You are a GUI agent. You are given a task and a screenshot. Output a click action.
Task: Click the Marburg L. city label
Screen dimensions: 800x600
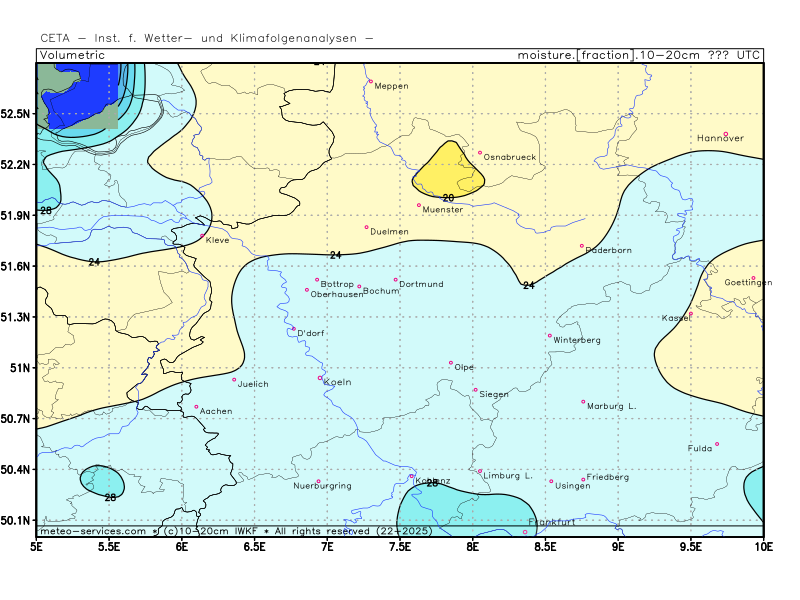[612, 406]
